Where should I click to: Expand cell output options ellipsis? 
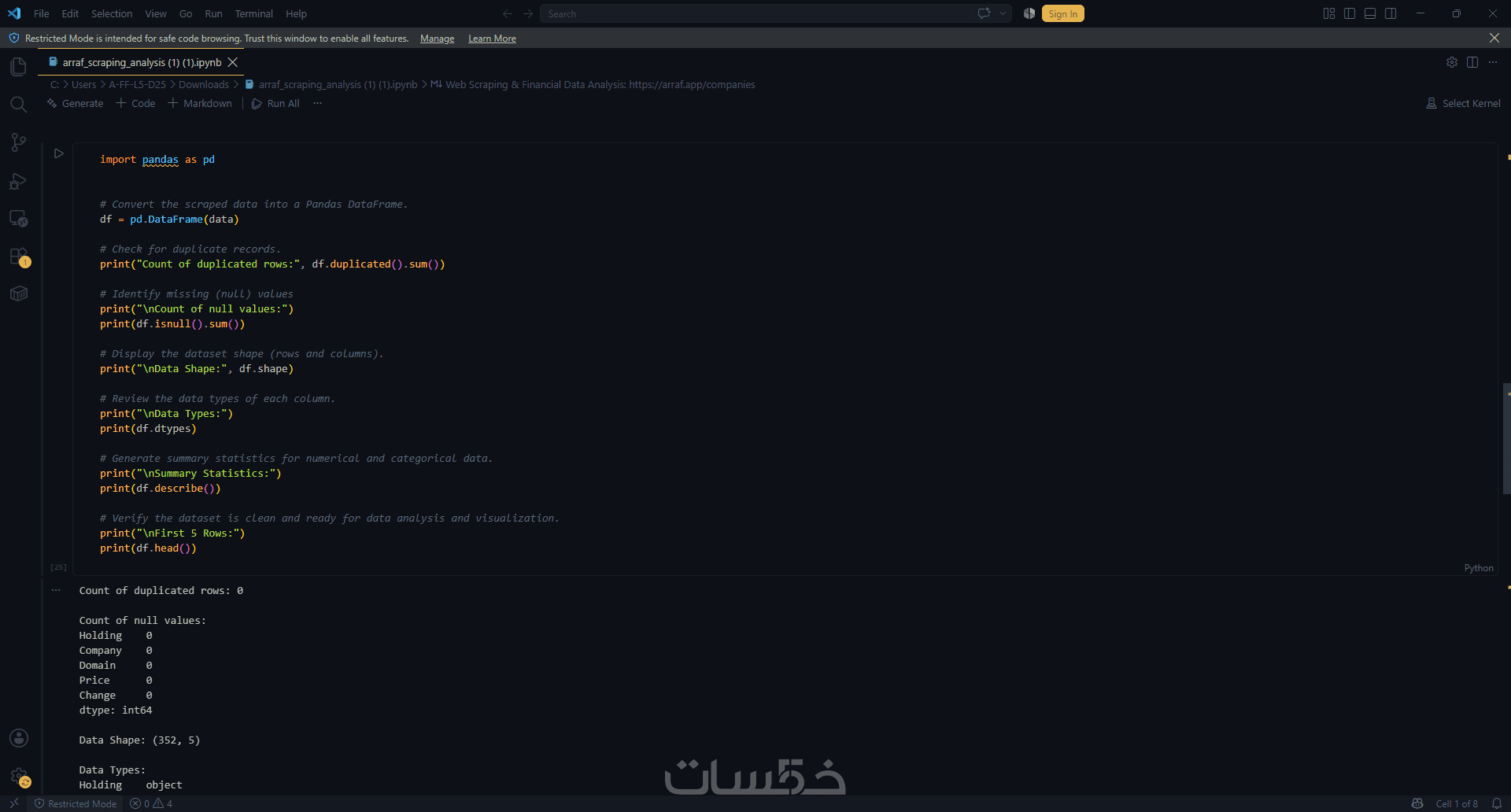tap(56, 590)
